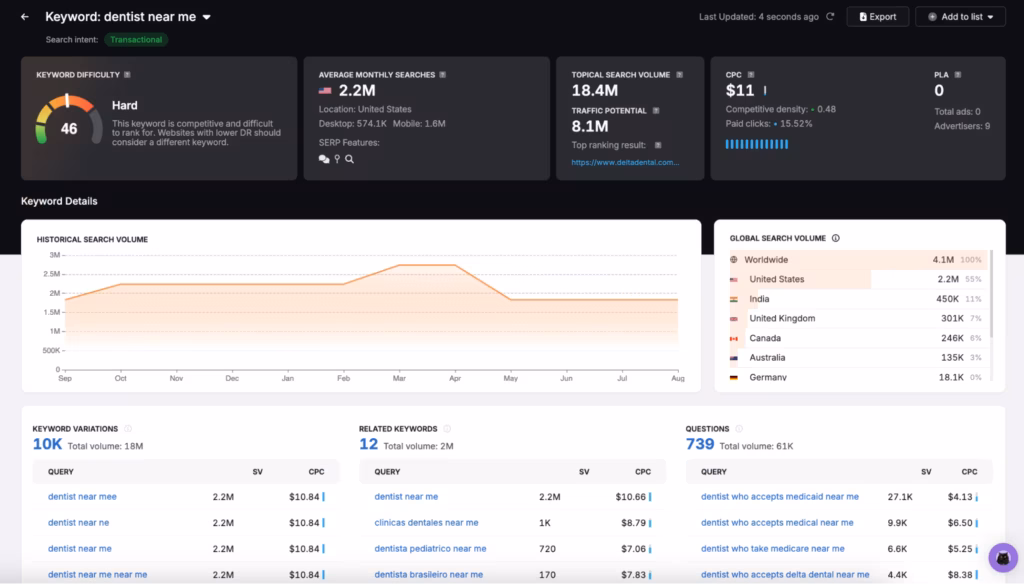Click the back arrow to exit keyword view
This screenshot has width=1024, height=584.
coord(24,16)
